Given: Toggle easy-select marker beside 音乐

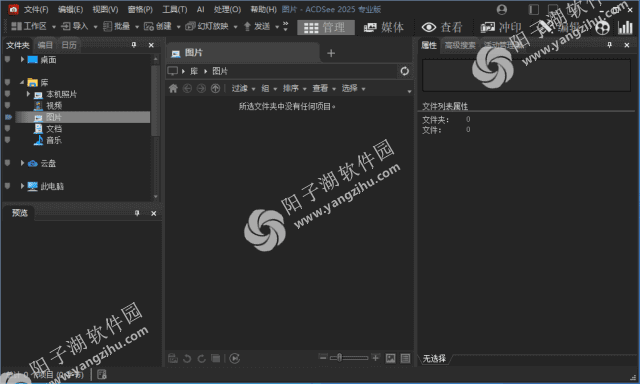Looking at the screenshot, I should coord(7,140).
